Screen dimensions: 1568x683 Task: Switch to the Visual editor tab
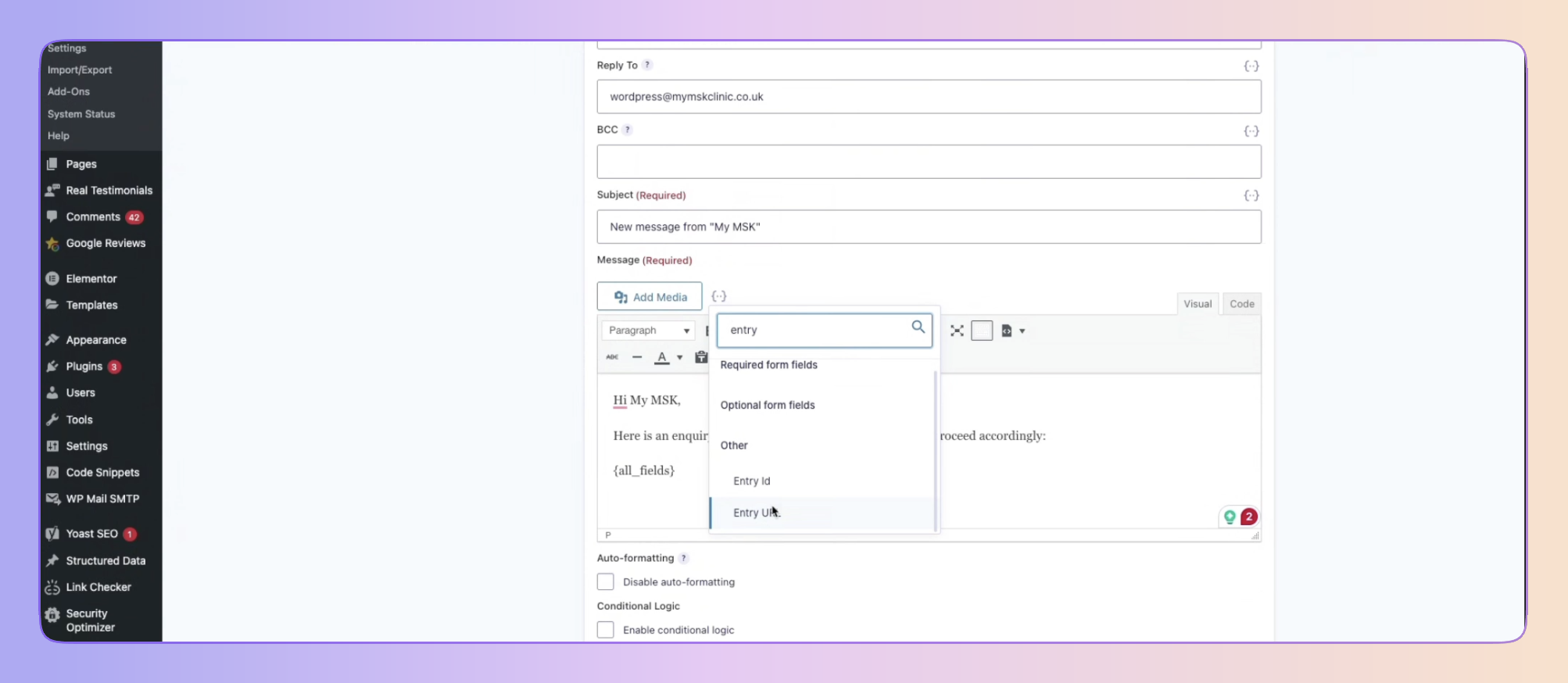pyautogui.click(x=1197, y=304)
